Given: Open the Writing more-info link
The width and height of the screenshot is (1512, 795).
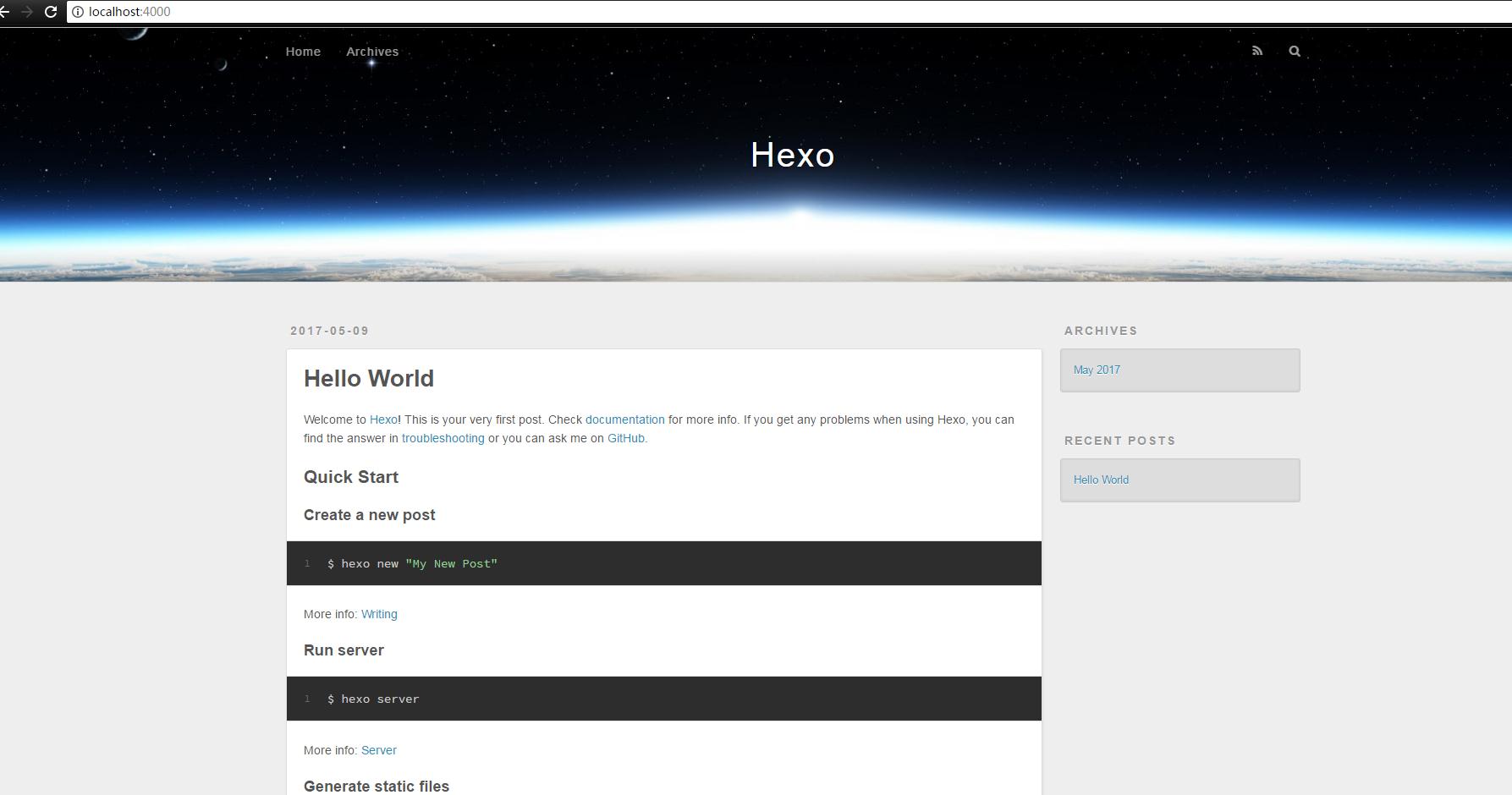Looking at the screenshot, I should 379,614.
